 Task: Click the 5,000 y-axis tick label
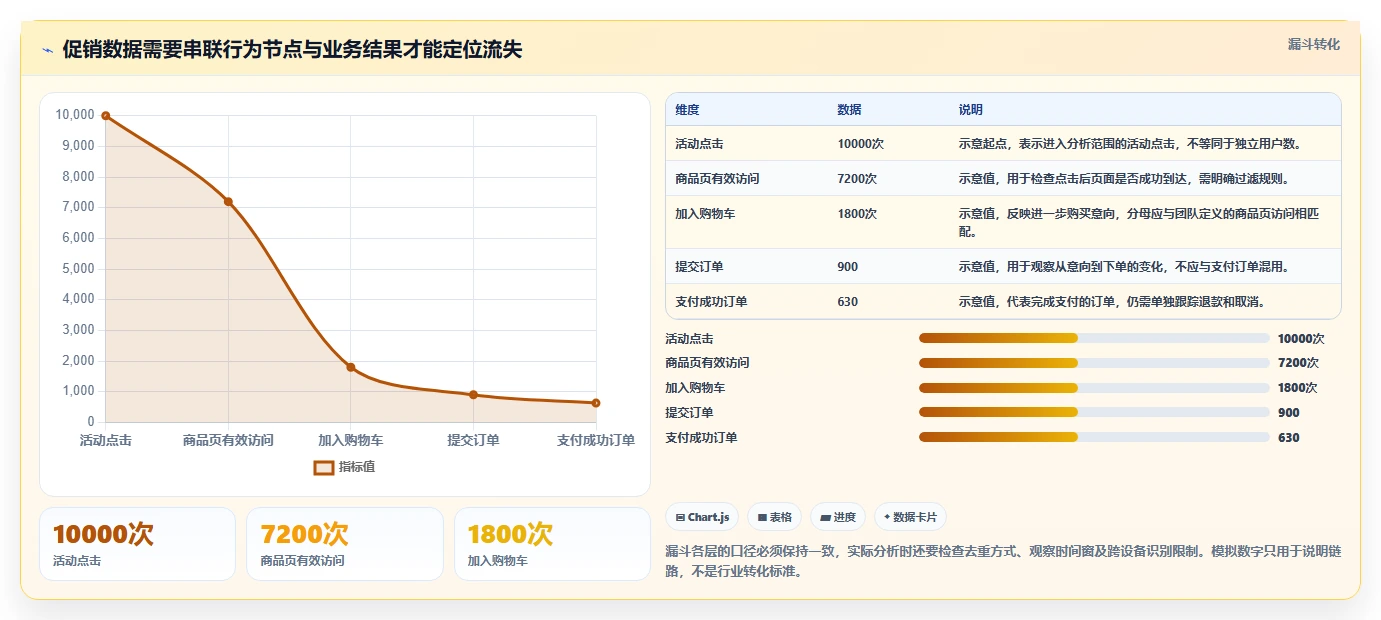pos(78,269)
